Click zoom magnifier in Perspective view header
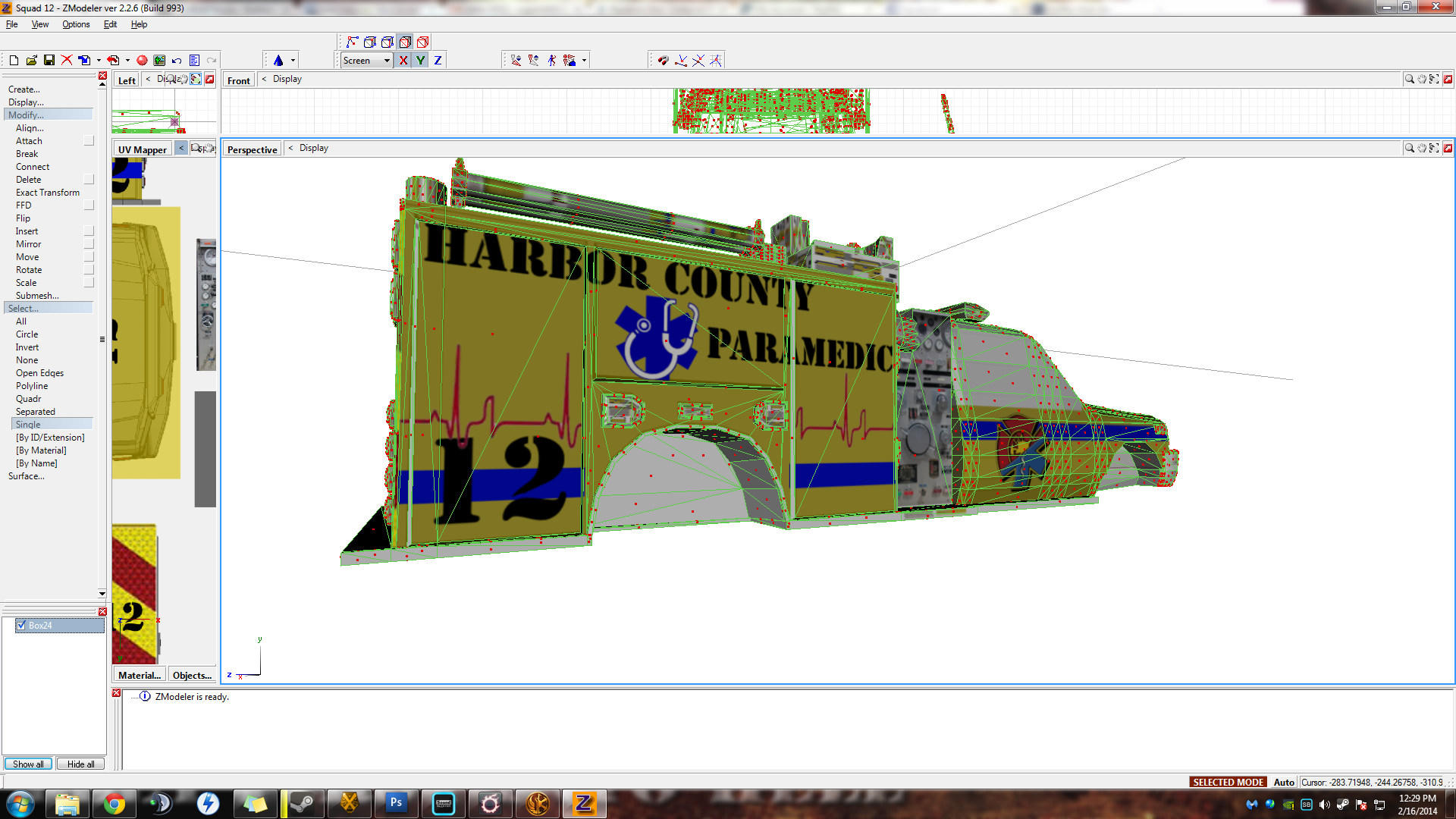 1409,149
